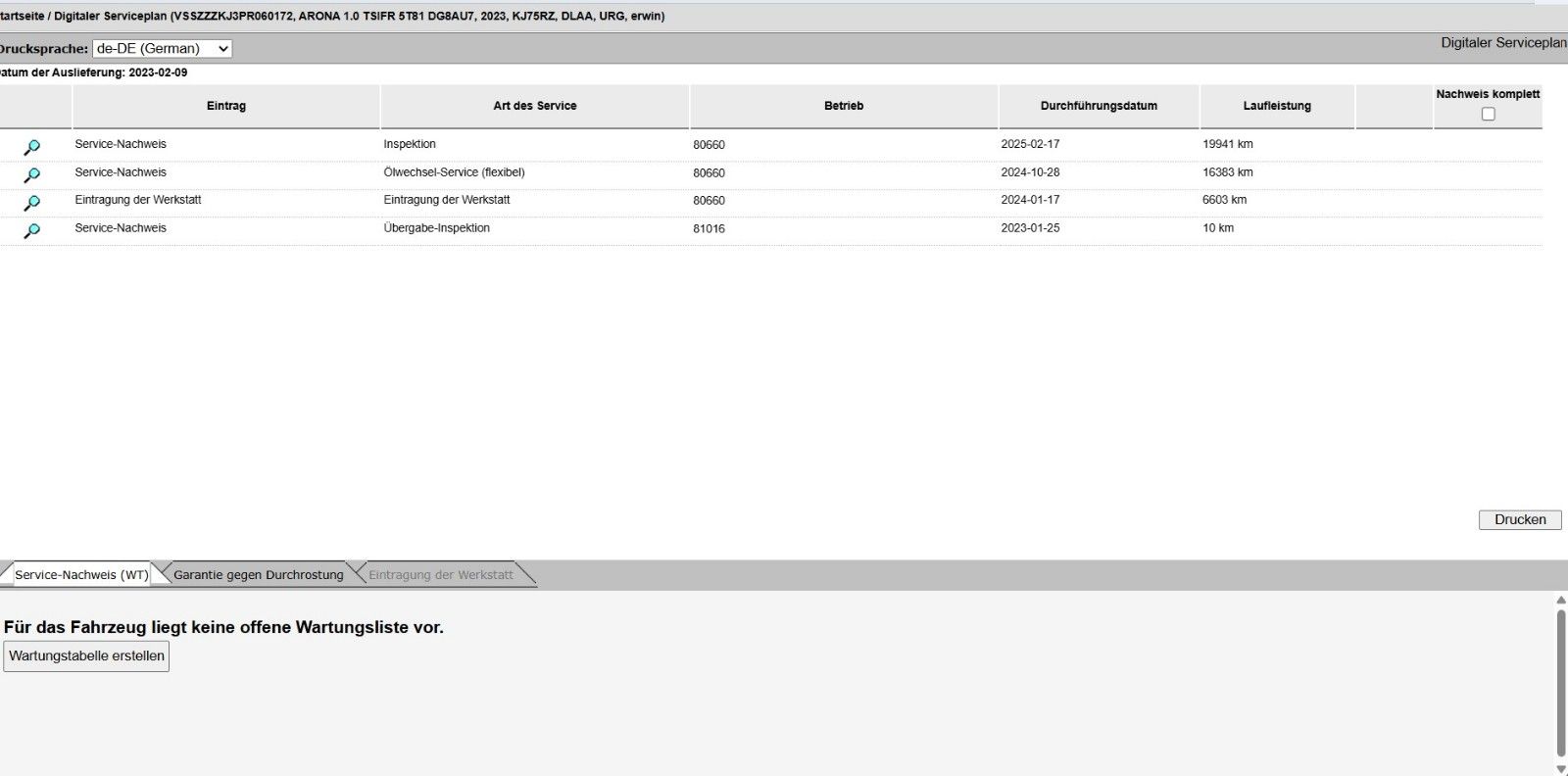Click the Eintrag column header
The image size is (1568, 776).
coord(226,106)
